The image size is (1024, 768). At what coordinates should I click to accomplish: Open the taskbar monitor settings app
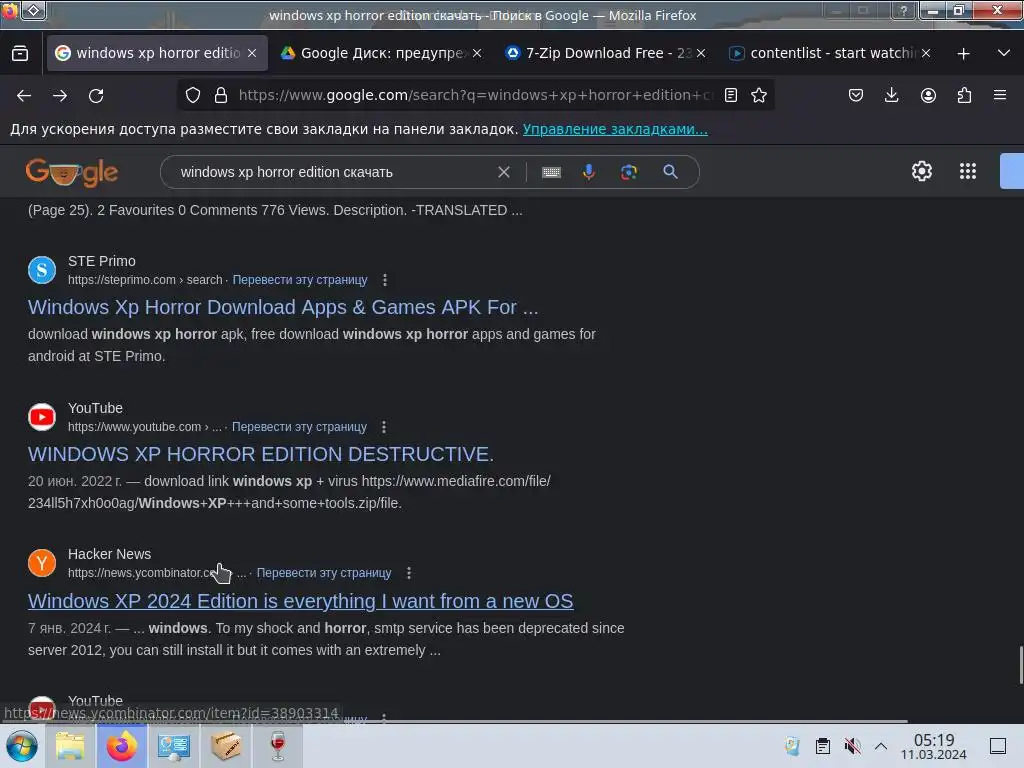(174, 746)
